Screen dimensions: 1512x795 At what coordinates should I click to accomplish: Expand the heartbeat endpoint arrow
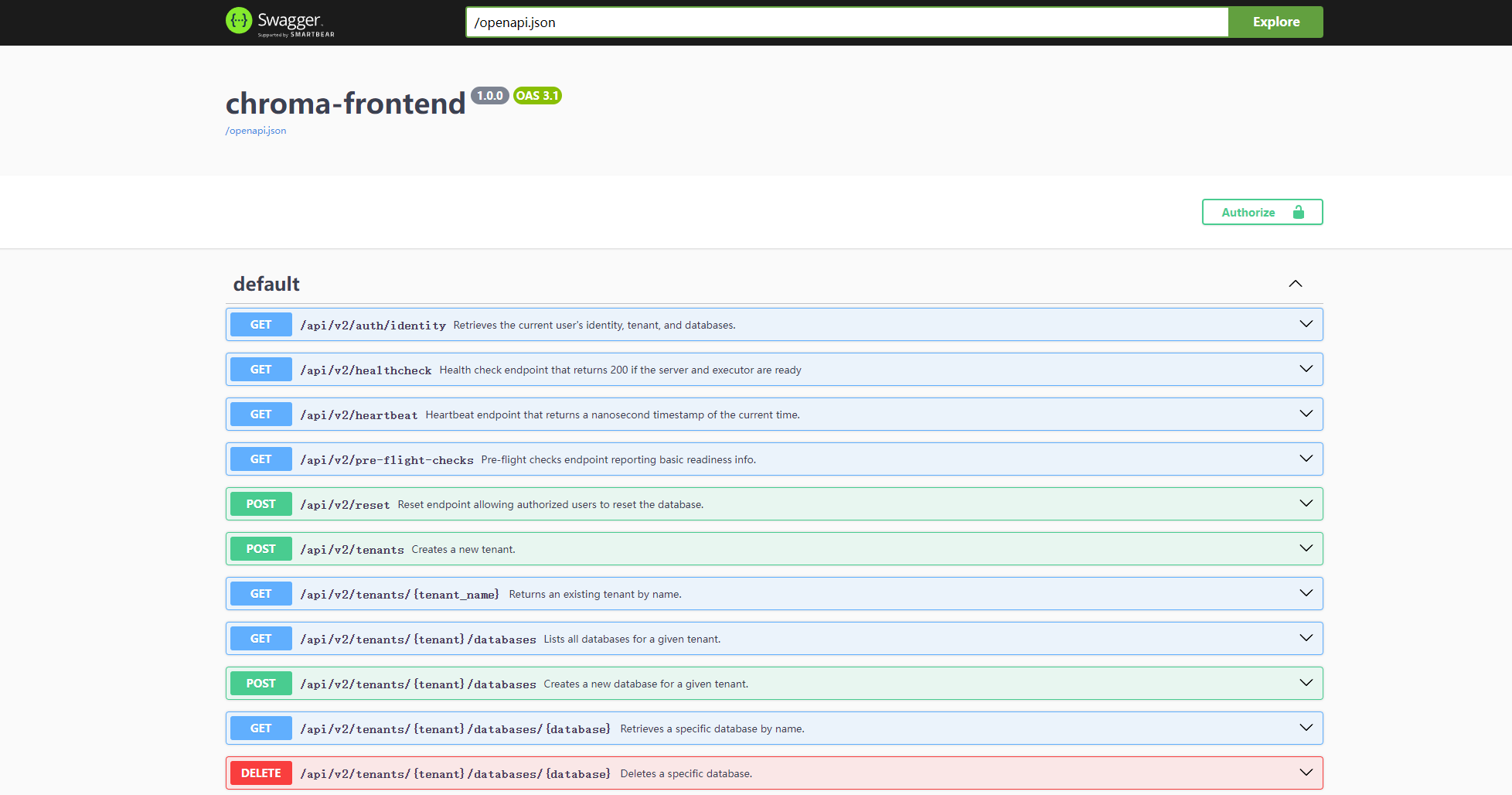1306,414
